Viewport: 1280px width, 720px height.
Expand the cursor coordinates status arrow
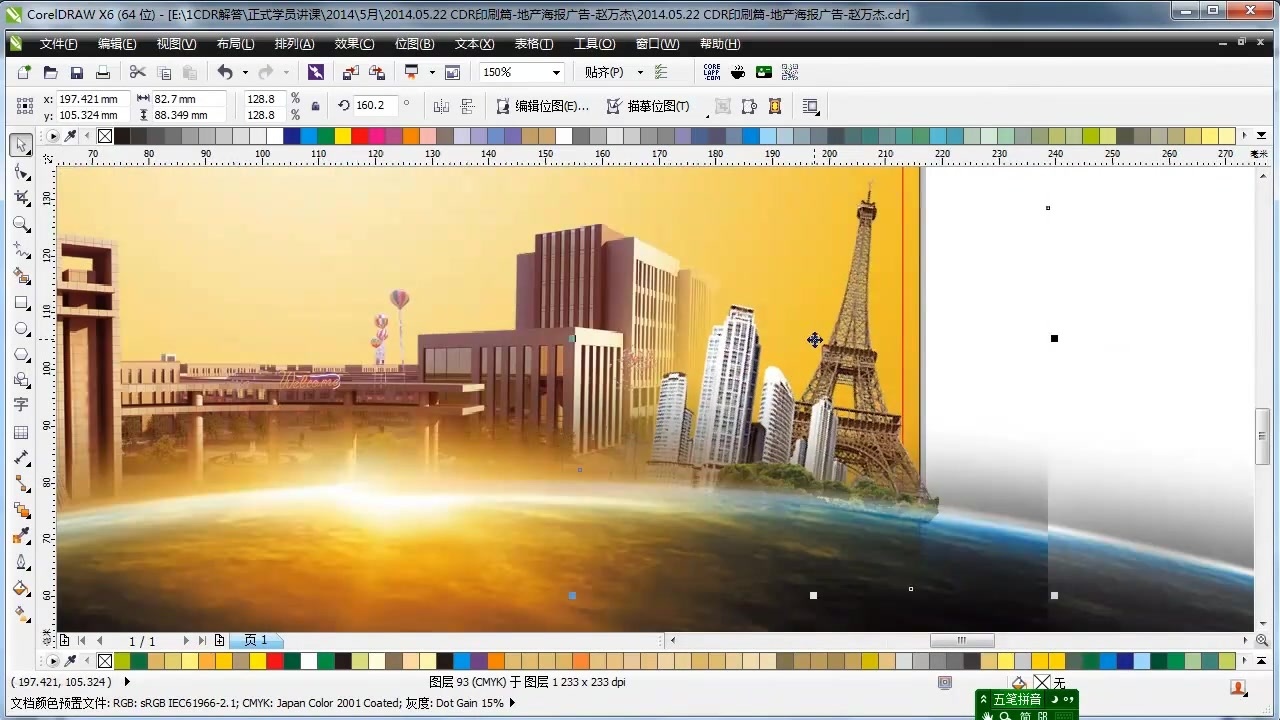tap(127, 682)
